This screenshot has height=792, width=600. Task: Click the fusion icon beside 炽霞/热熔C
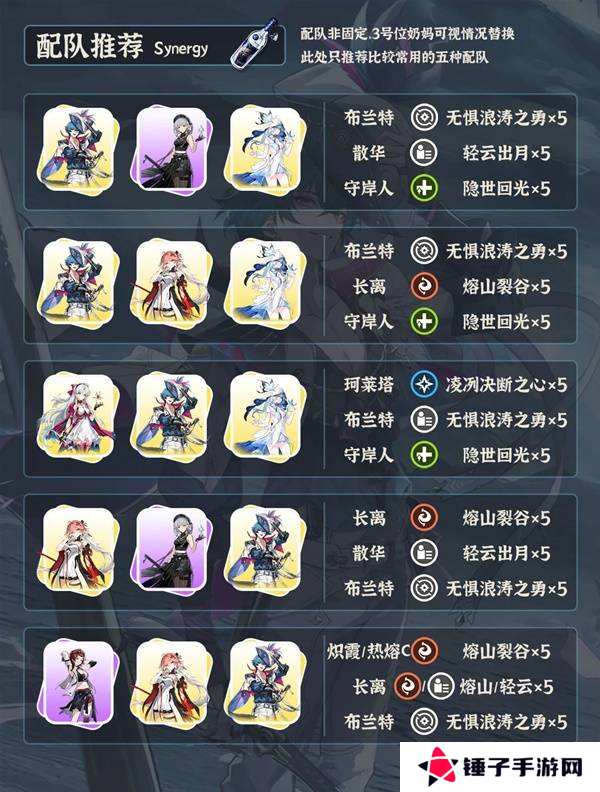pos(424,651)
